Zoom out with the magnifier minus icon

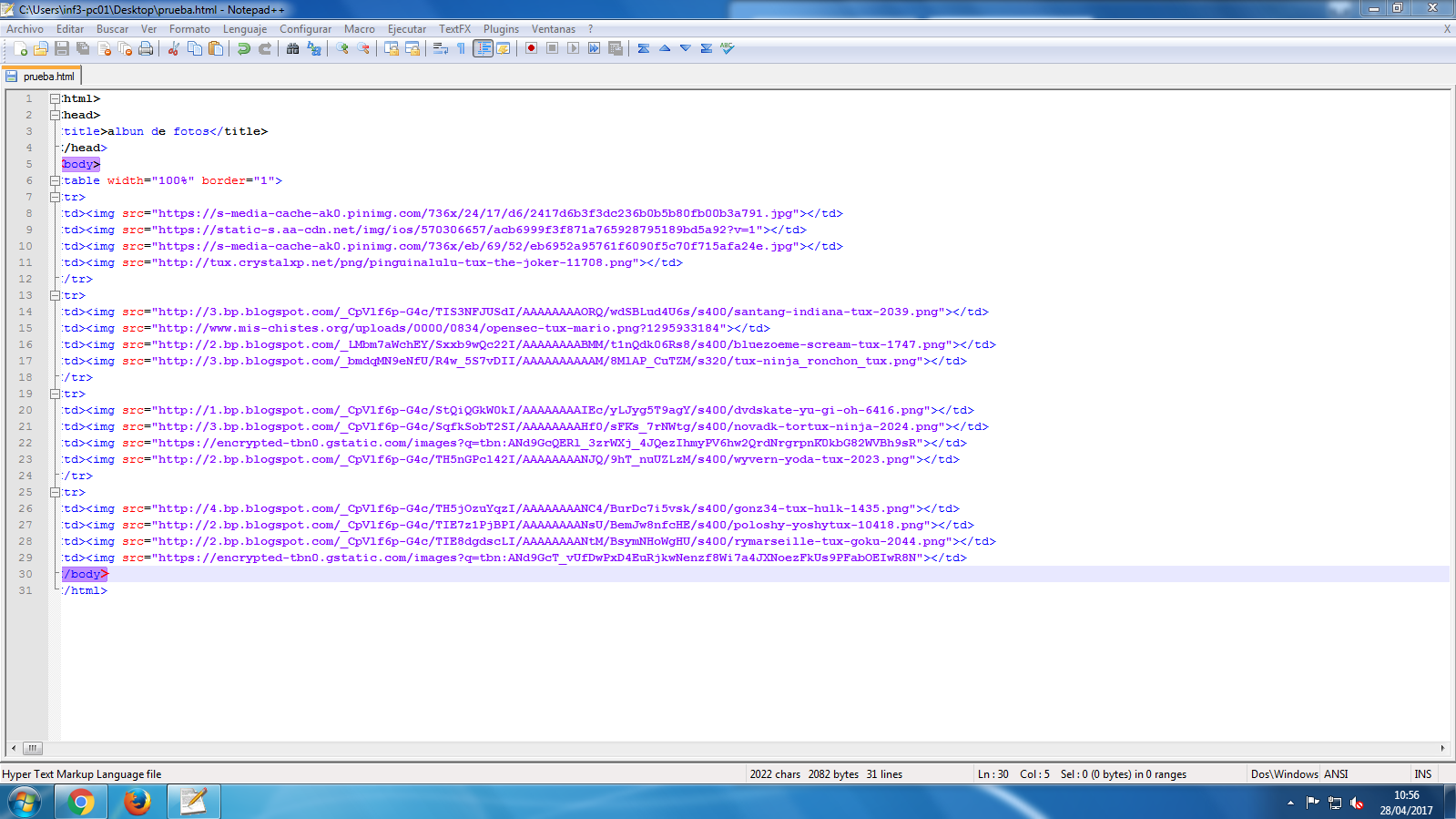(363, 48)
